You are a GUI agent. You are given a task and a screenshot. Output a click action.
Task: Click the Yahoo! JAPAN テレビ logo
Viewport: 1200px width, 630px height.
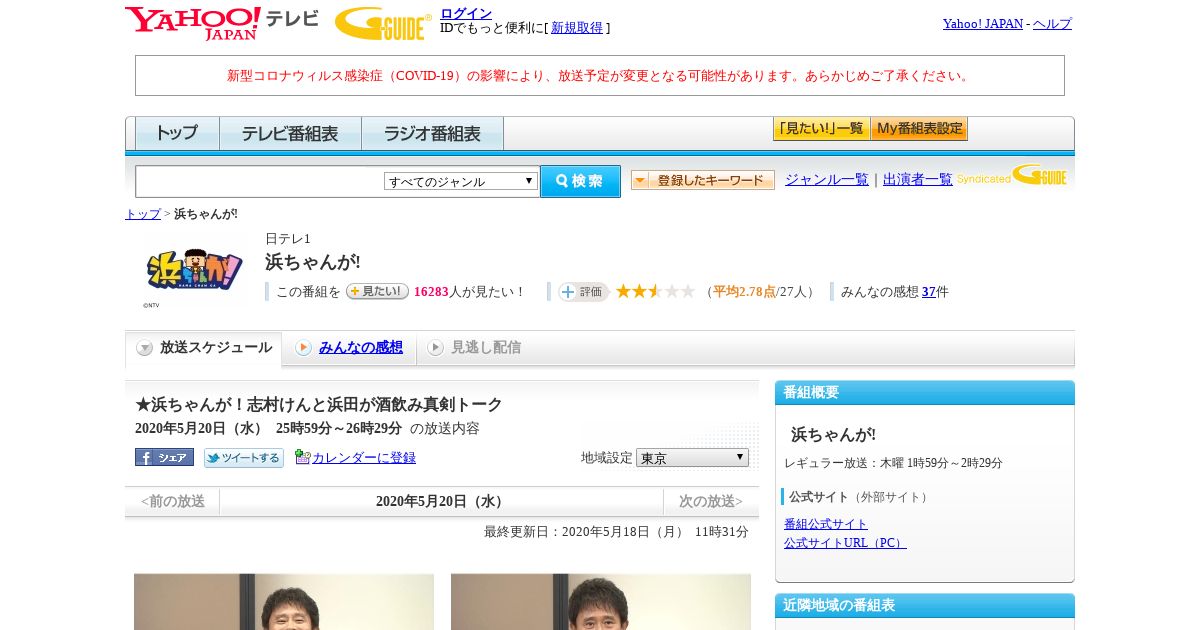pos(222,23)
